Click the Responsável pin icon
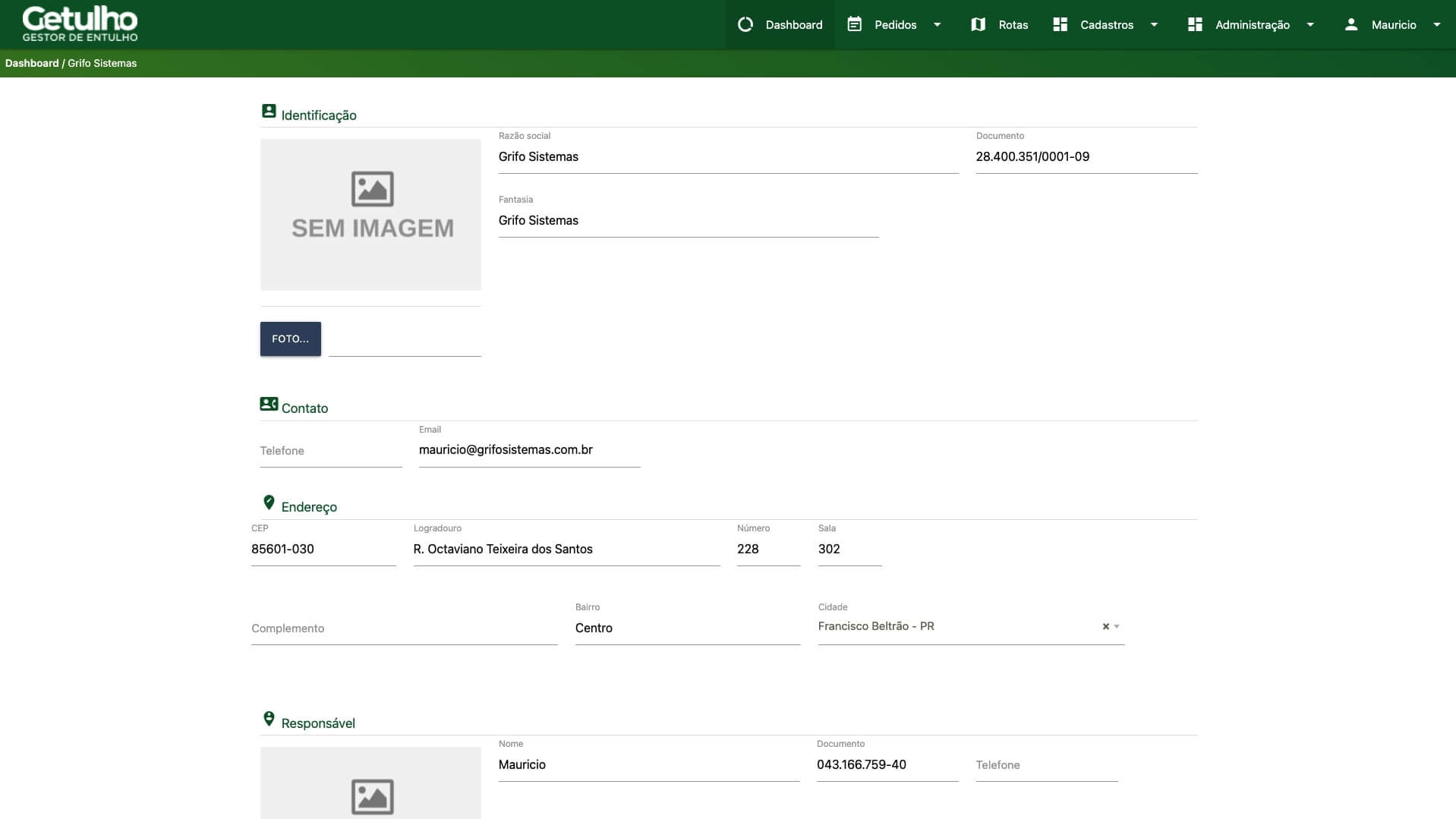The width and height of the screenshot is (1456, 819). (269, 719)
